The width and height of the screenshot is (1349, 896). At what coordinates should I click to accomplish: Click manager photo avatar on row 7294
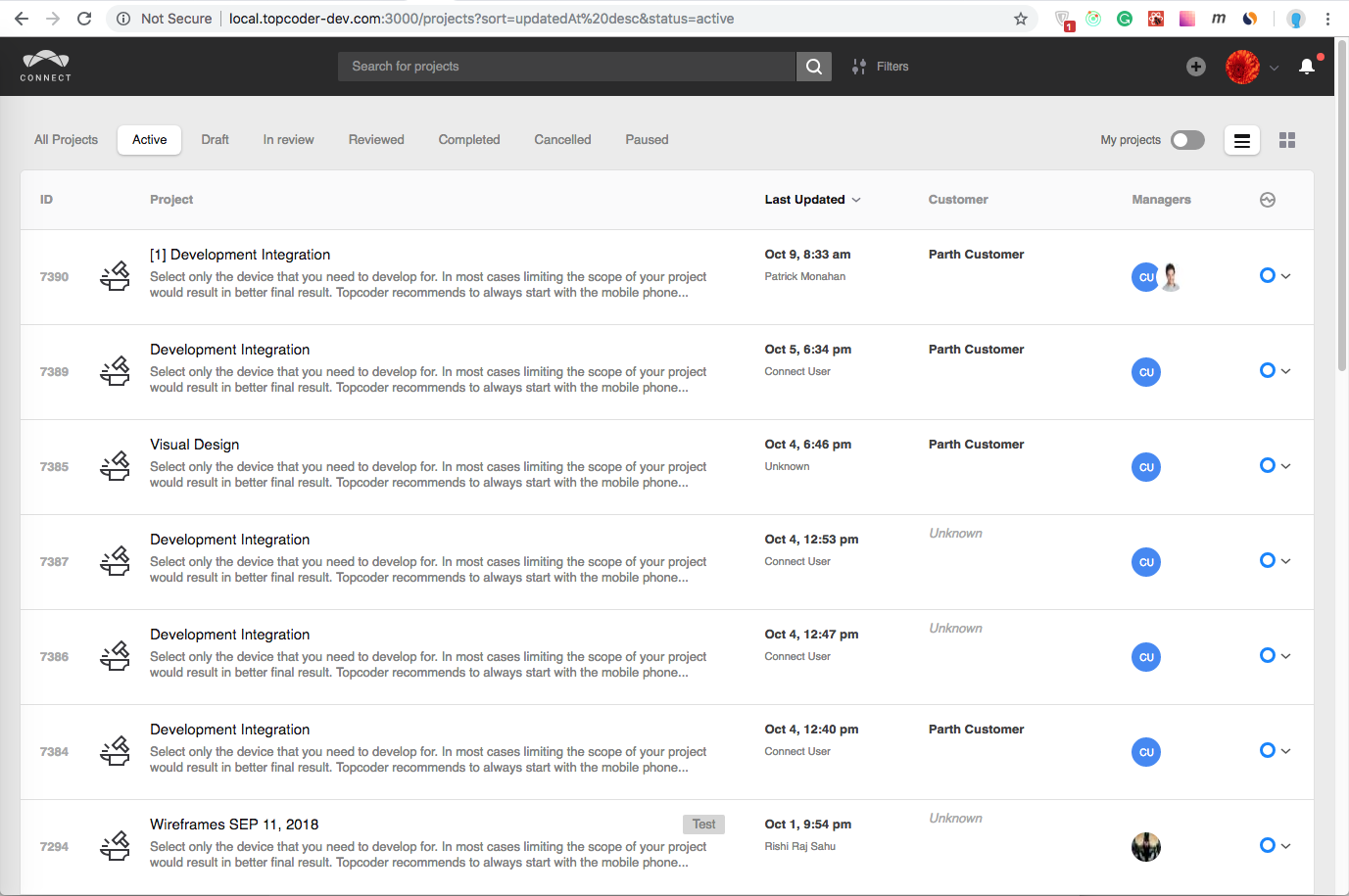[x=1146, y=847]
